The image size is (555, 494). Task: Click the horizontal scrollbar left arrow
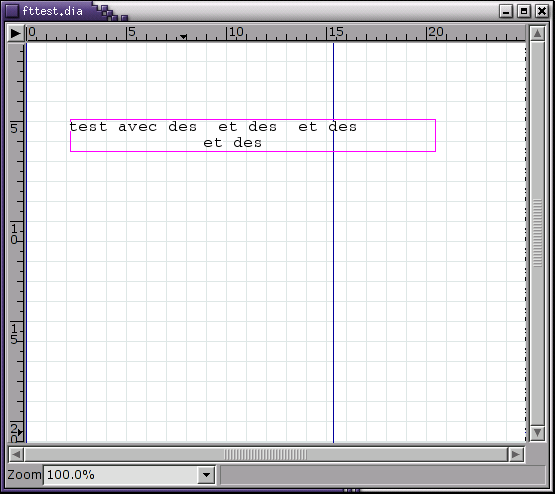pyautogui.click(x=16, y=454)
